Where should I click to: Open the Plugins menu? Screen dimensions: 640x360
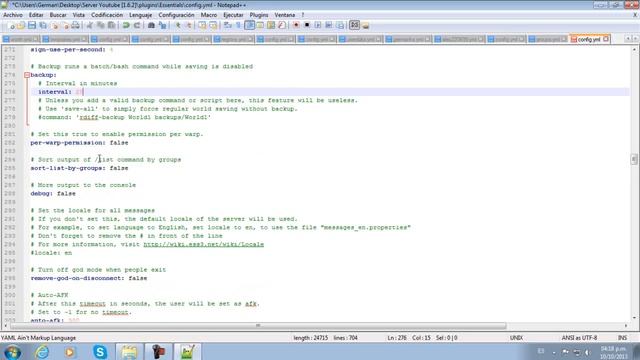point(259,15)
